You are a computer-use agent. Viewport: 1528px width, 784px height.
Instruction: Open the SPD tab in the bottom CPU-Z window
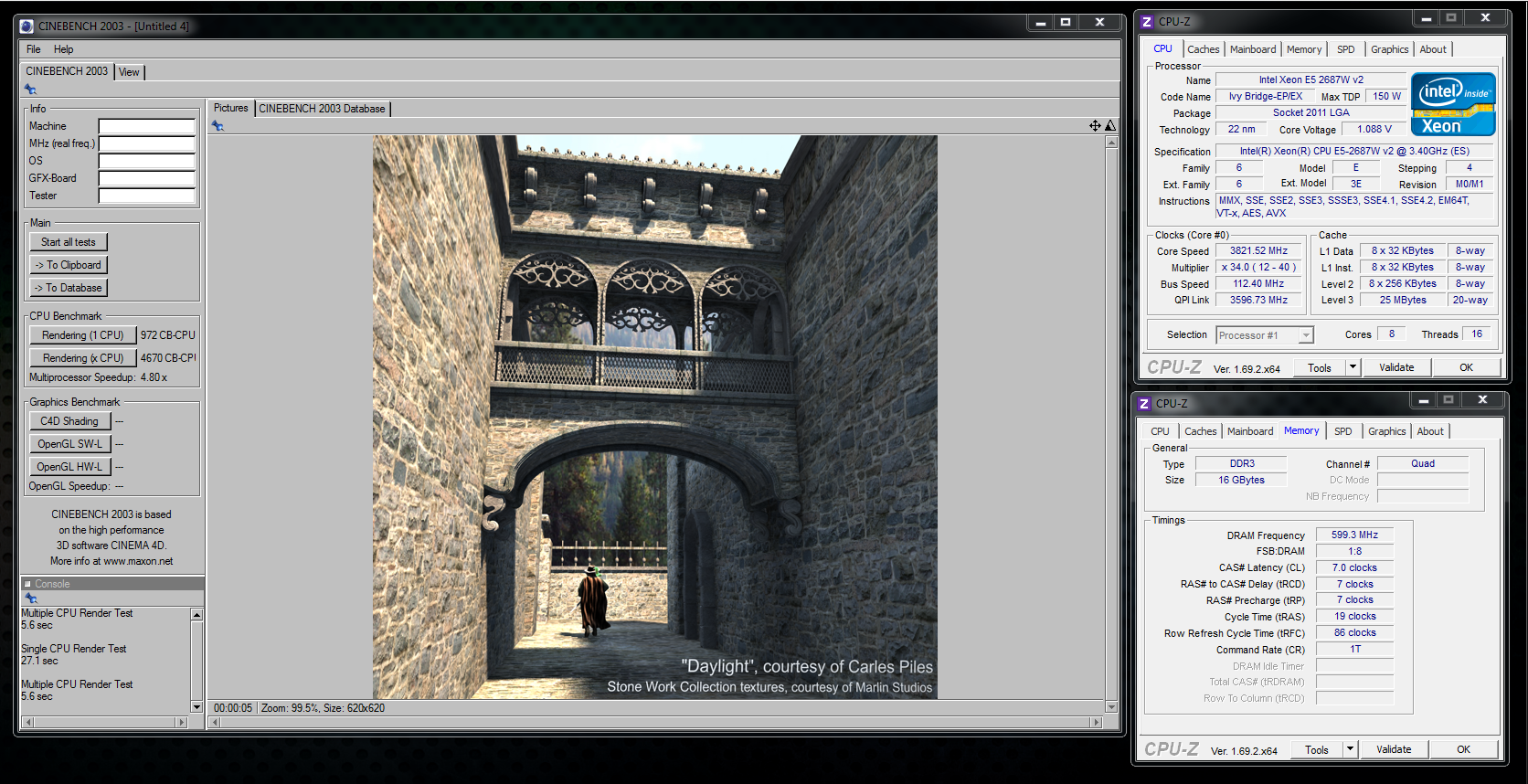pos(1343,431)
